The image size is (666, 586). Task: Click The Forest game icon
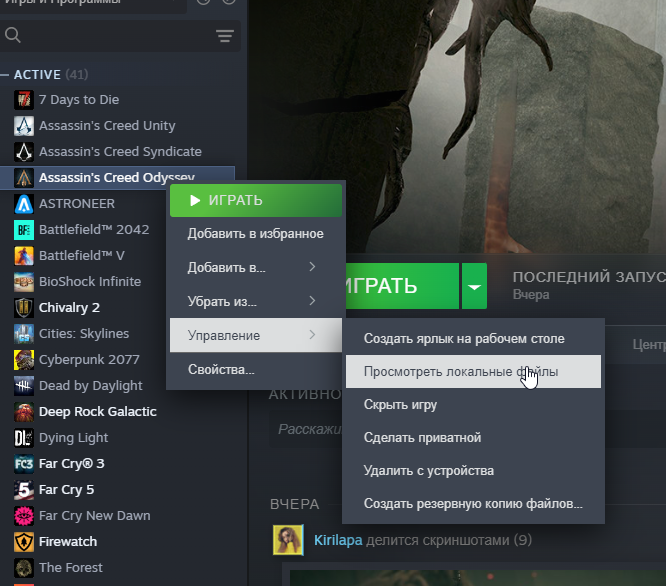(24, 568)
